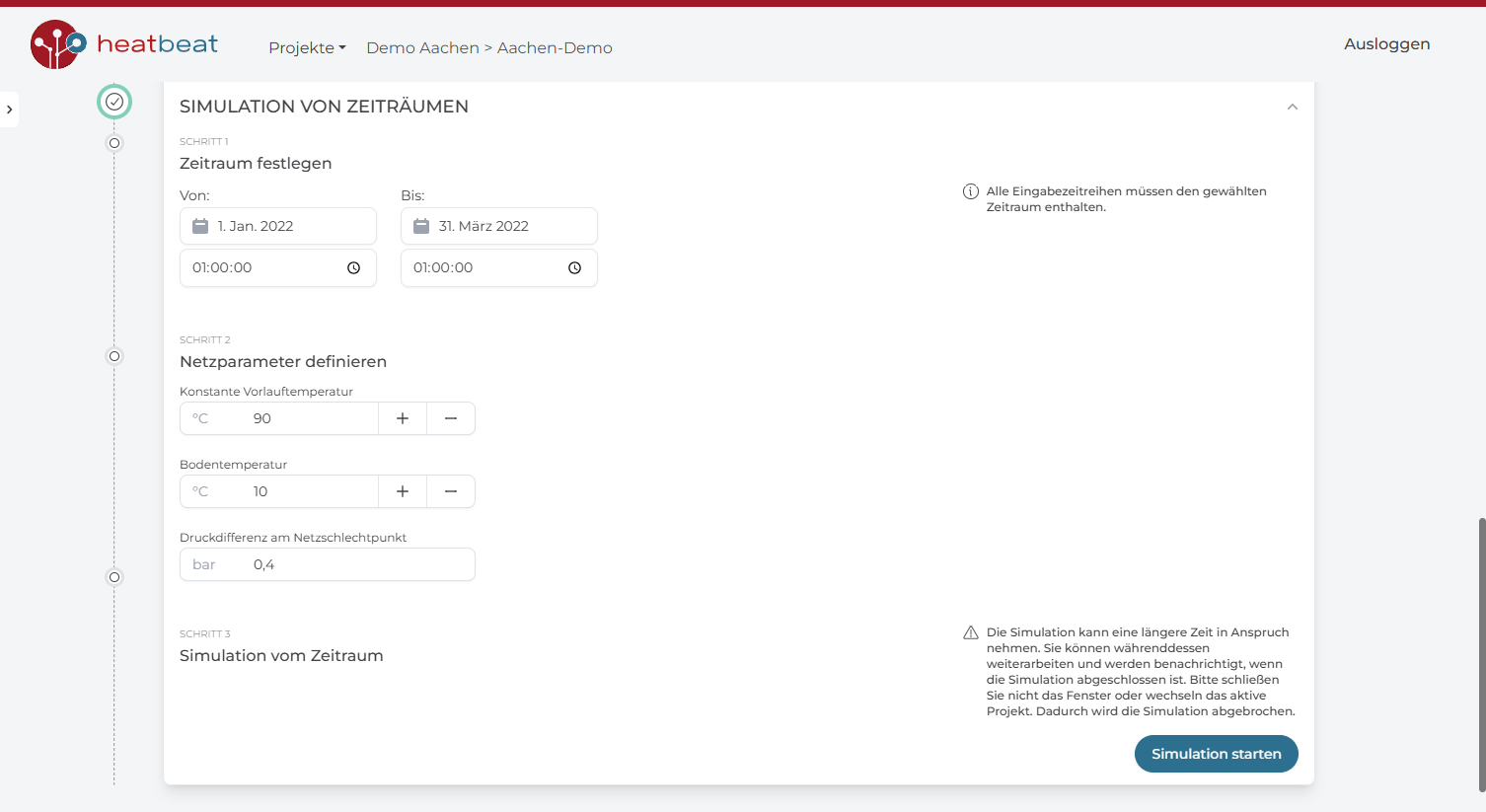The height and width of the screenshot is (812, 1486).
Task: Open the Demo Aachen breadcrumb link
Action: point(422,46)
